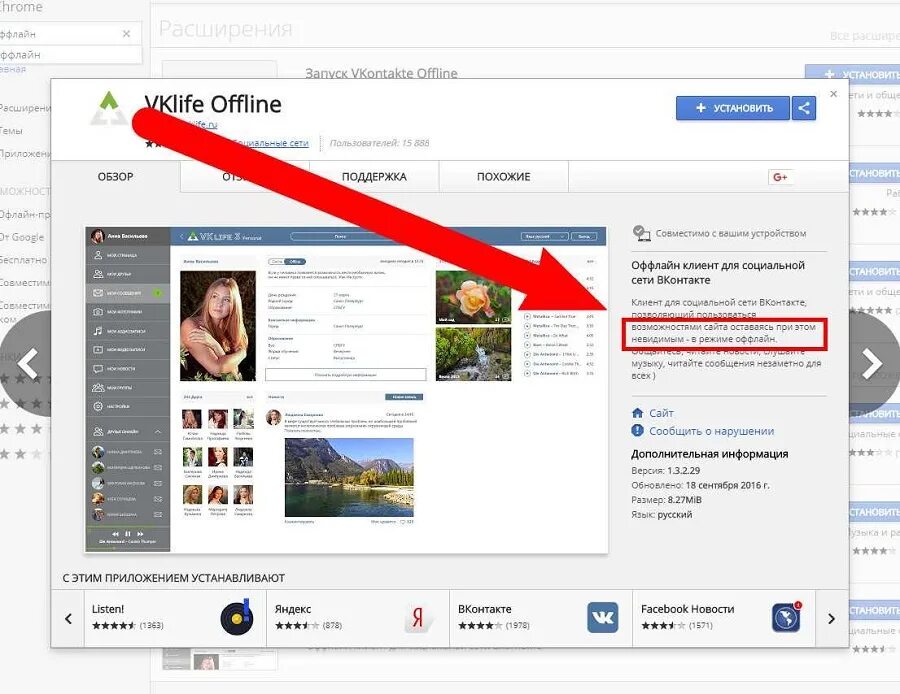This screenshot has height=694, width=900.
Task: Click the VKlife Offline title
Action: pos(213,104)
